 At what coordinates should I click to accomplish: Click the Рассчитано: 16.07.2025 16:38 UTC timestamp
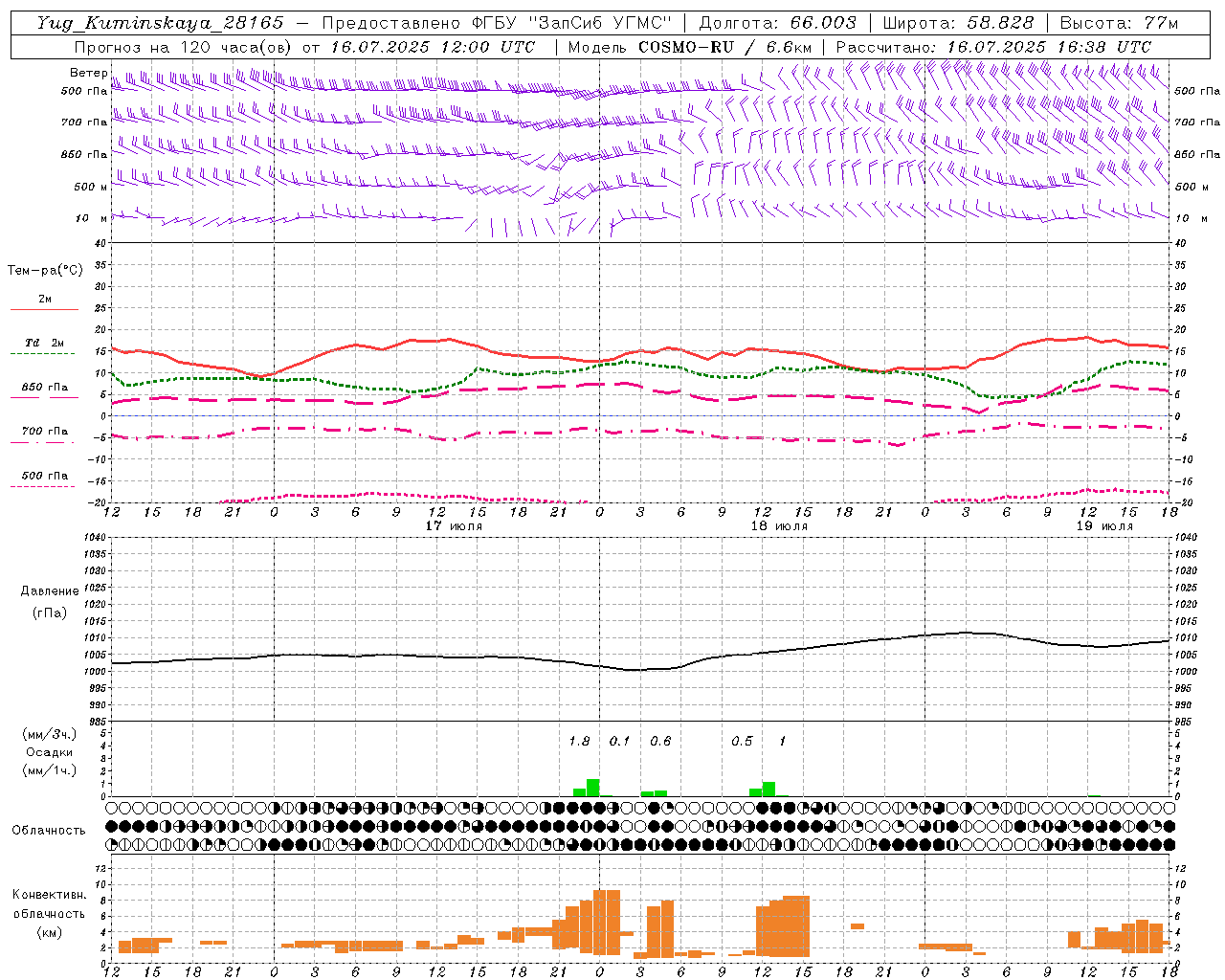[x=993, y=47]
